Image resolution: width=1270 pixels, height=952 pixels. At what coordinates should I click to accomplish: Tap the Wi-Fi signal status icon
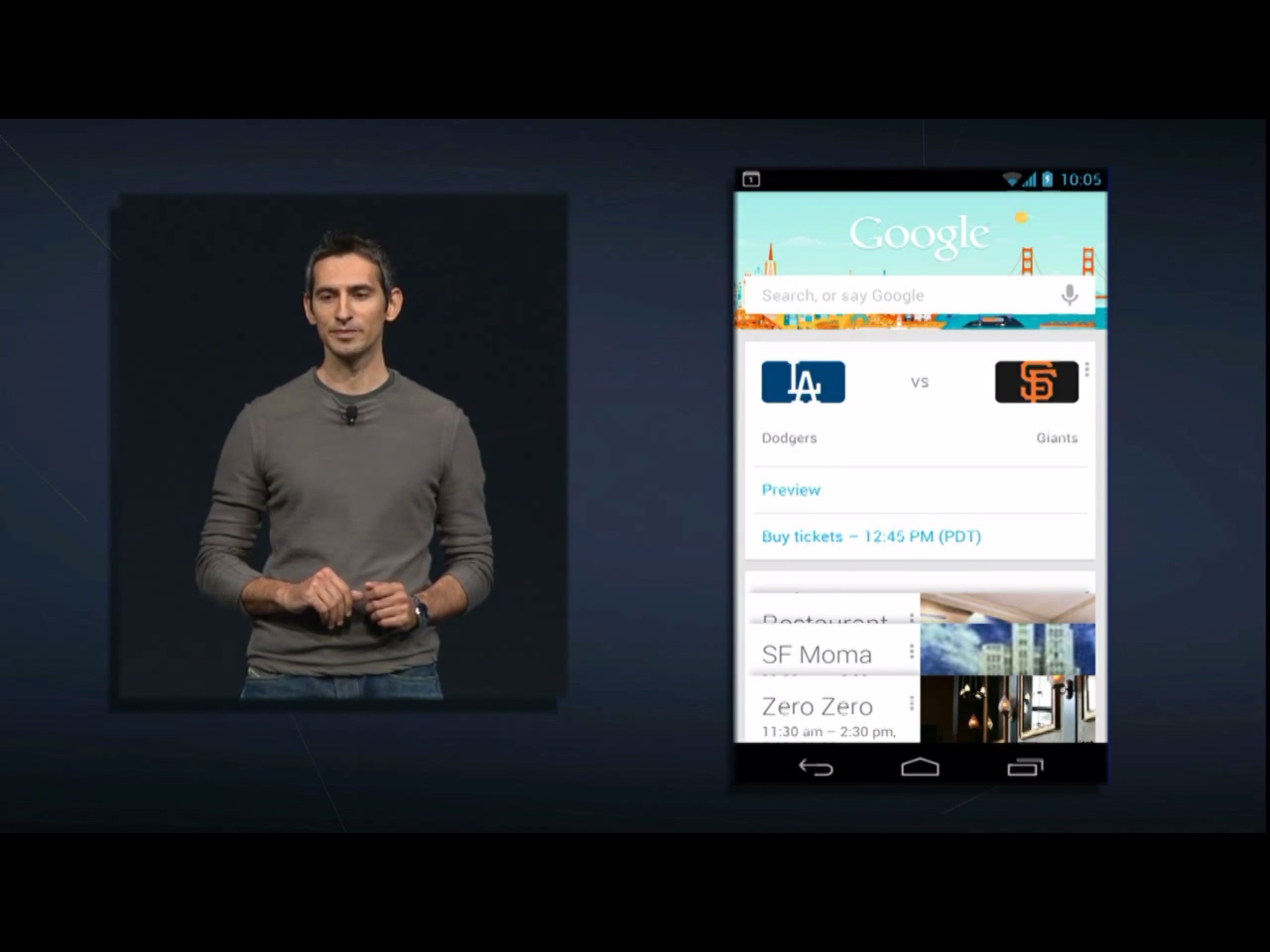tap(1011, 180)
